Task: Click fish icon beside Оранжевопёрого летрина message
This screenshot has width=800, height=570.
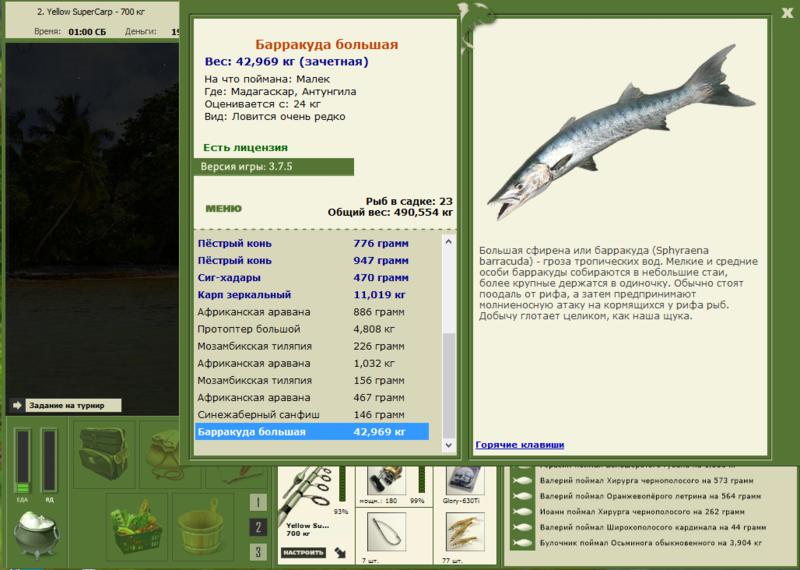Action: (x=522, y=496)
